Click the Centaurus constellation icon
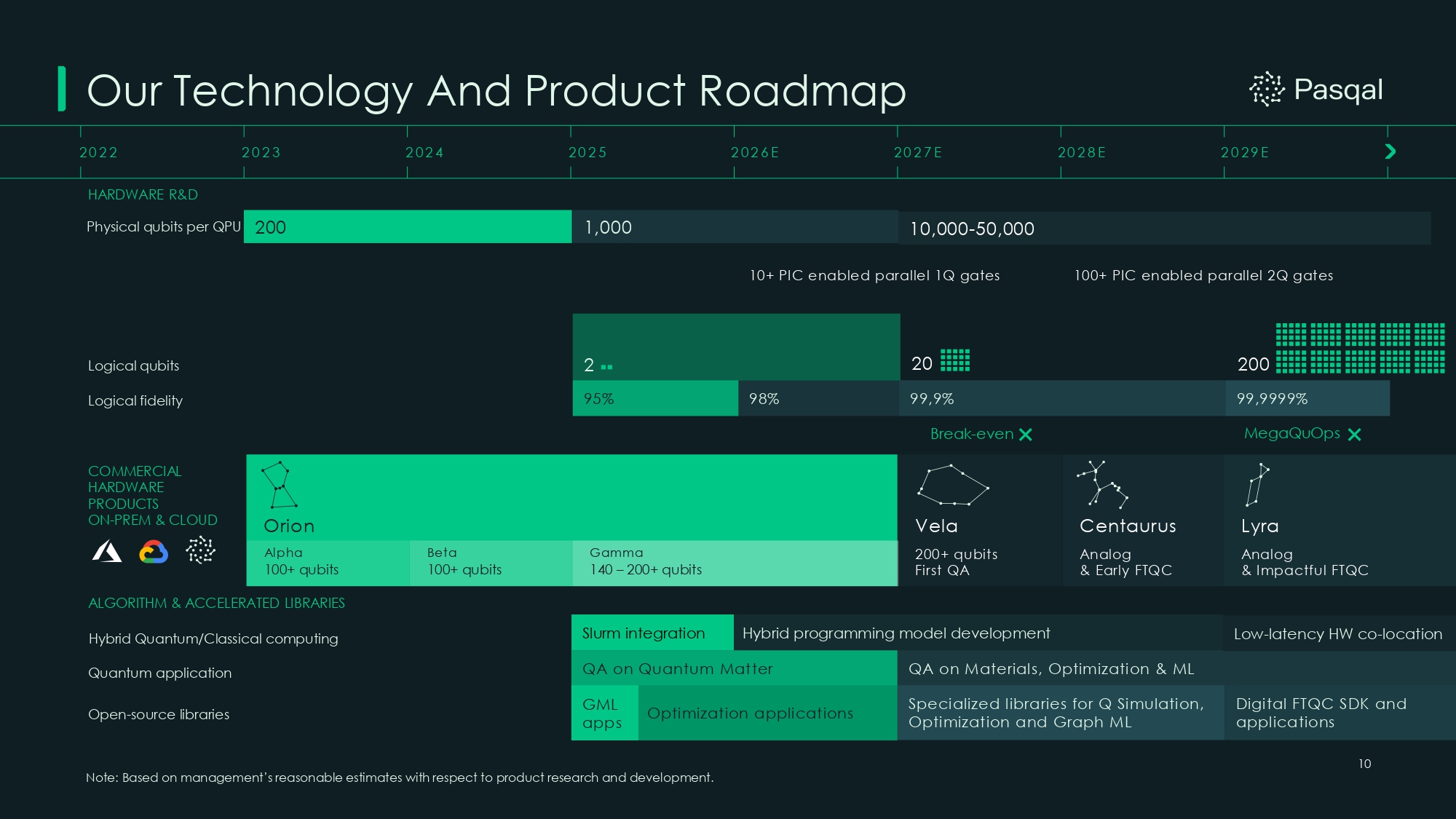Image resolution: width=1456 pixels, height=819 pixels. coord(1103,483)
